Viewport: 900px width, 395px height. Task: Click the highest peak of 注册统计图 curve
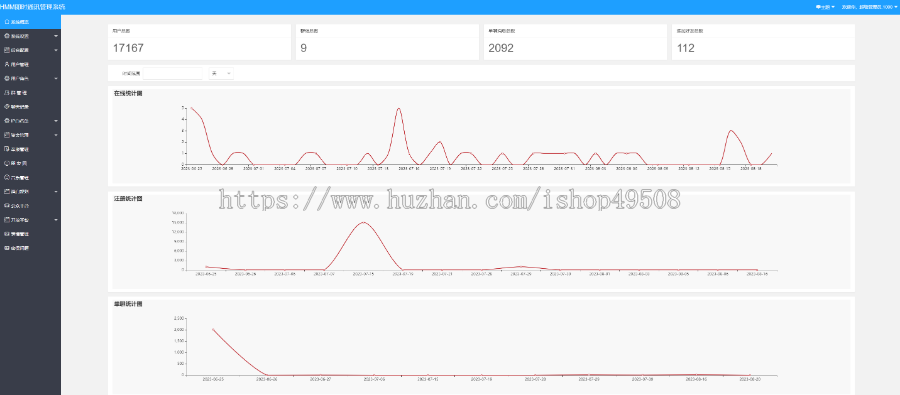point(363,222)
